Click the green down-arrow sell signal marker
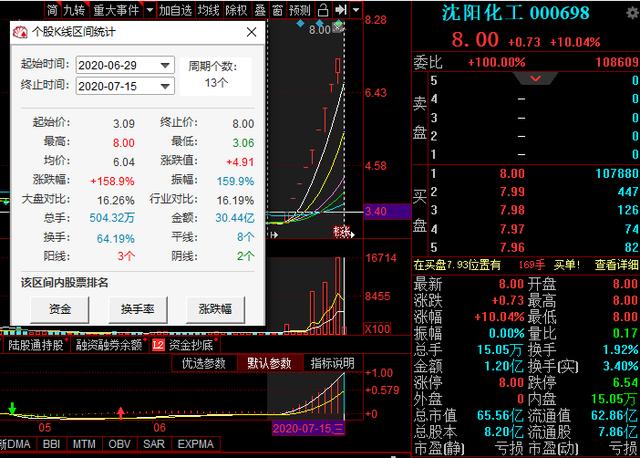The height and width of the screenshot is (458, 640). tap(12, 408)
